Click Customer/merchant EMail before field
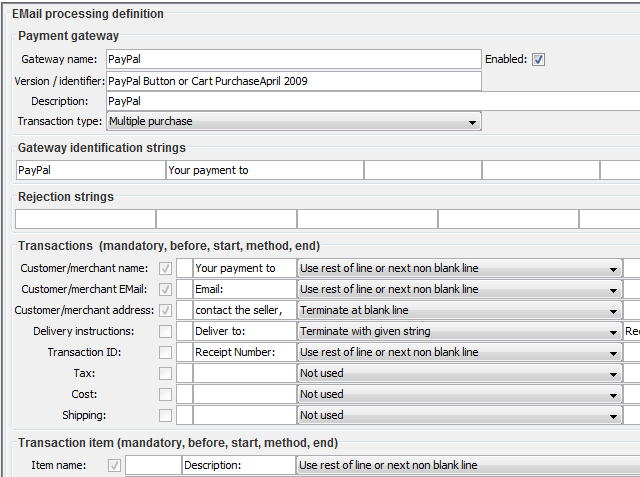This screenshot has width=640, height=477. [x=184, y=289]
